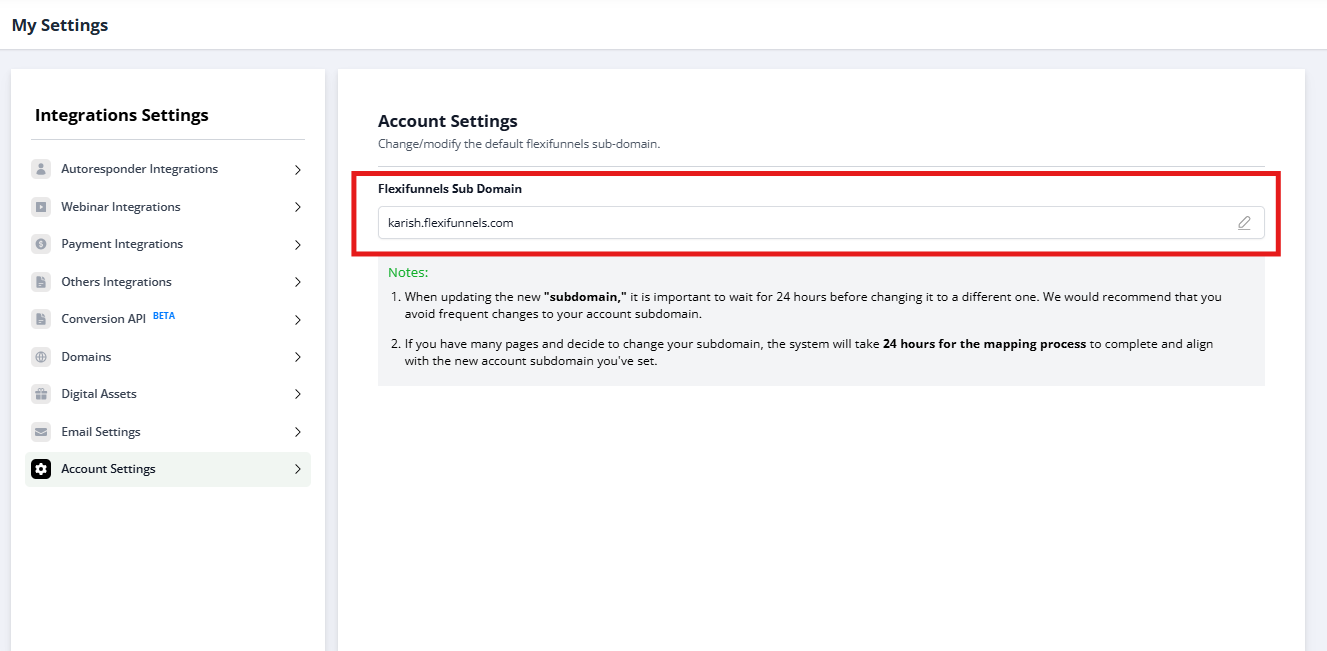
Task: Open Payment Integrations menu item
Action: tap(168, 244)
